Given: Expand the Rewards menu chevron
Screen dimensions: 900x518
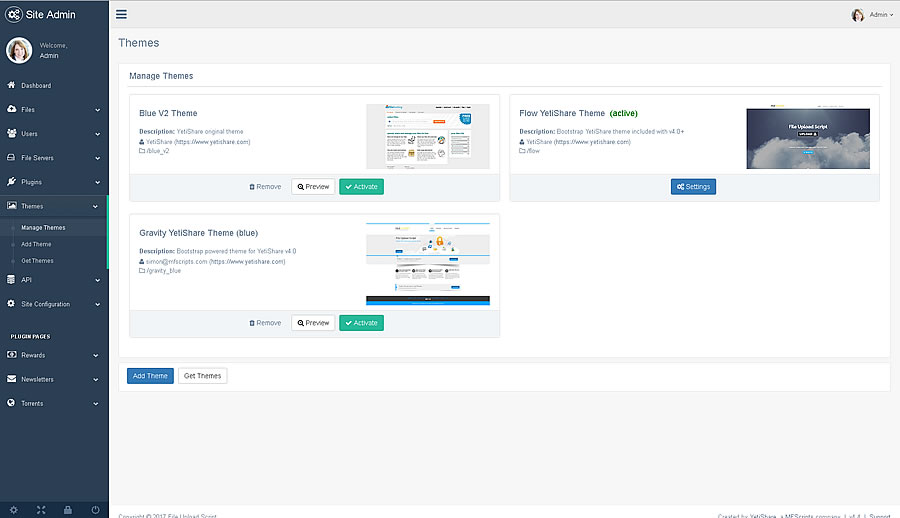Looking at the screenshot, I should point(95,355).
